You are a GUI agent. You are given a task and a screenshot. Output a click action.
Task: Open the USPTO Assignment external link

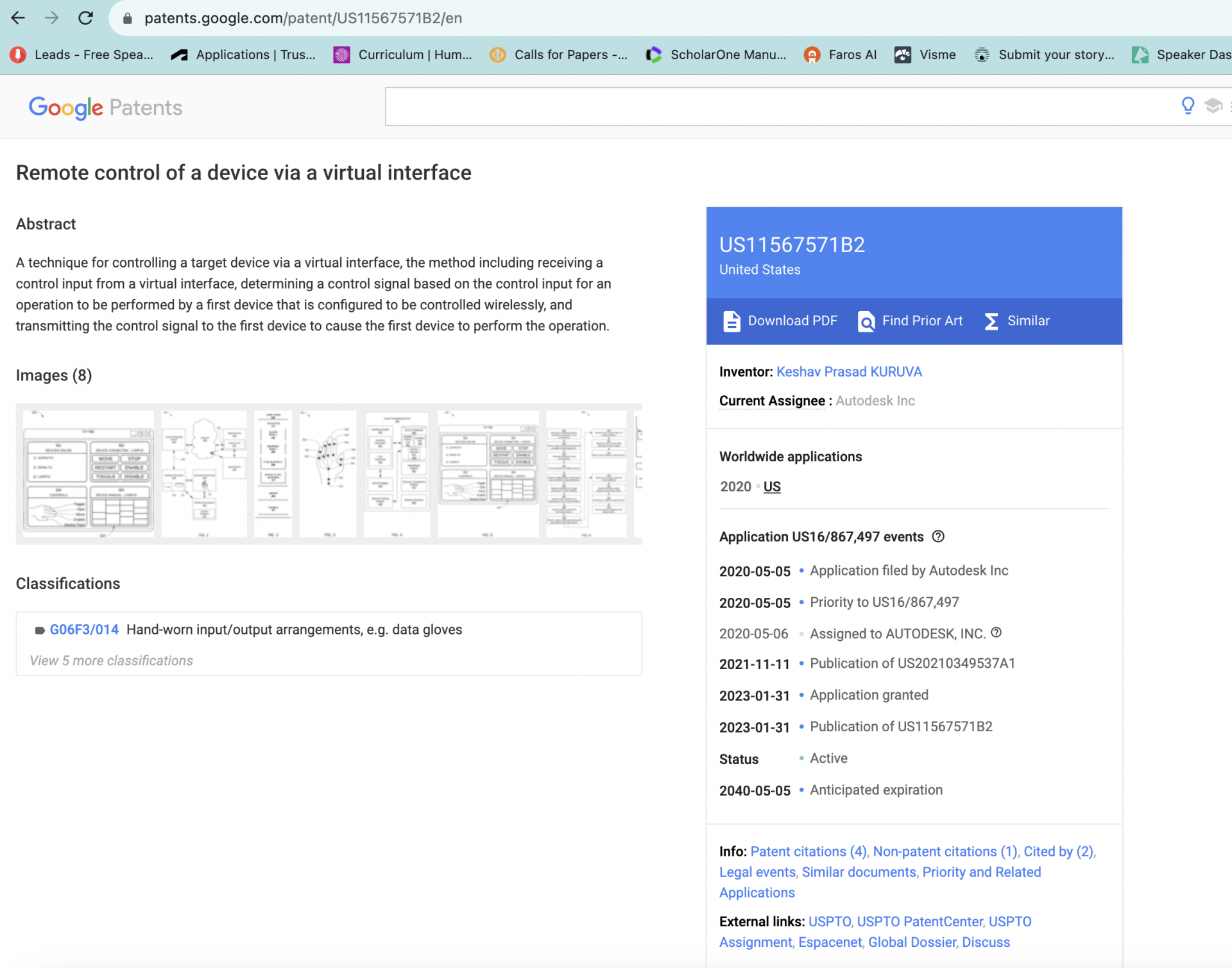[875, 932]
